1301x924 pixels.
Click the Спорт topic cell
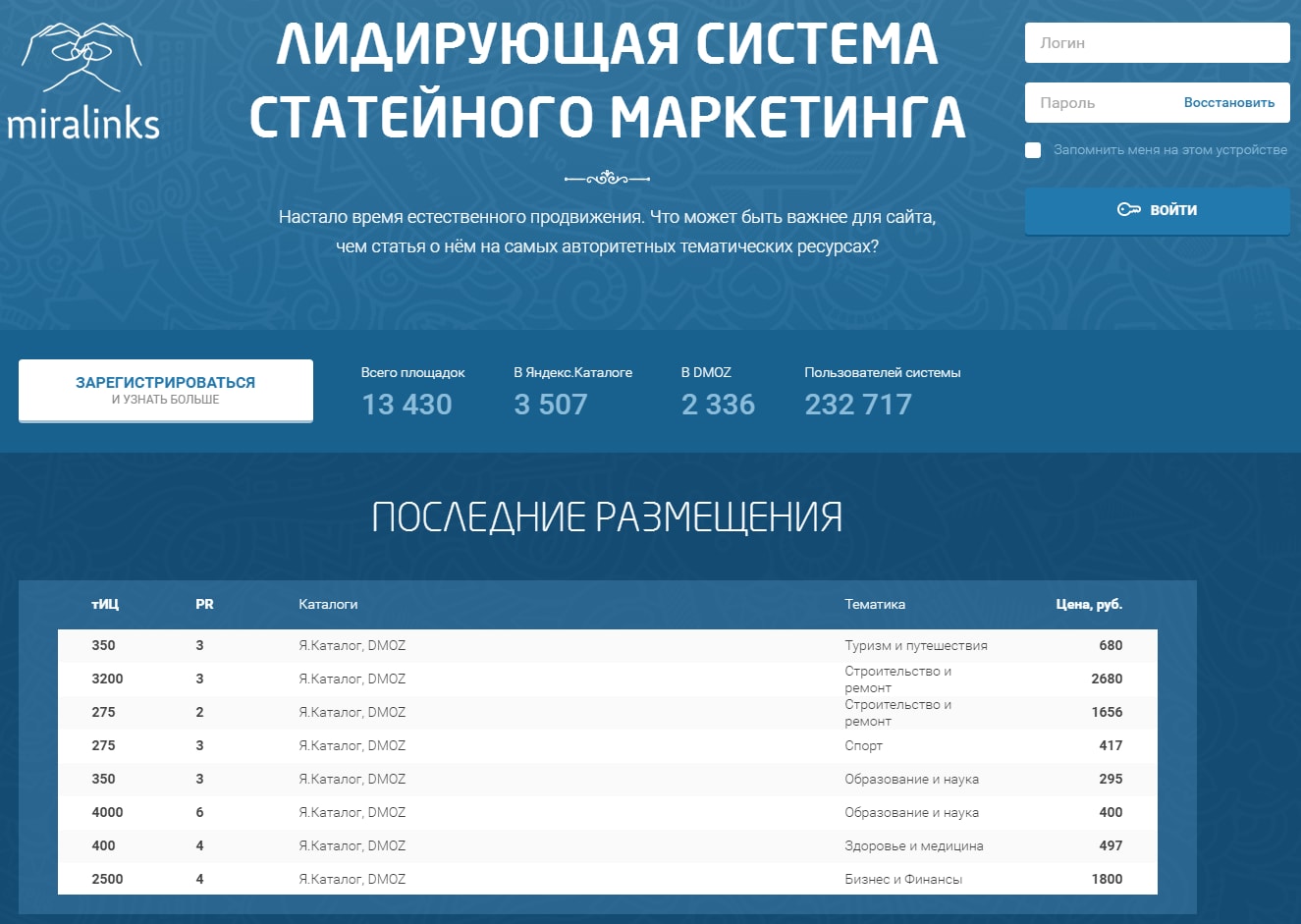click(863, 745)
